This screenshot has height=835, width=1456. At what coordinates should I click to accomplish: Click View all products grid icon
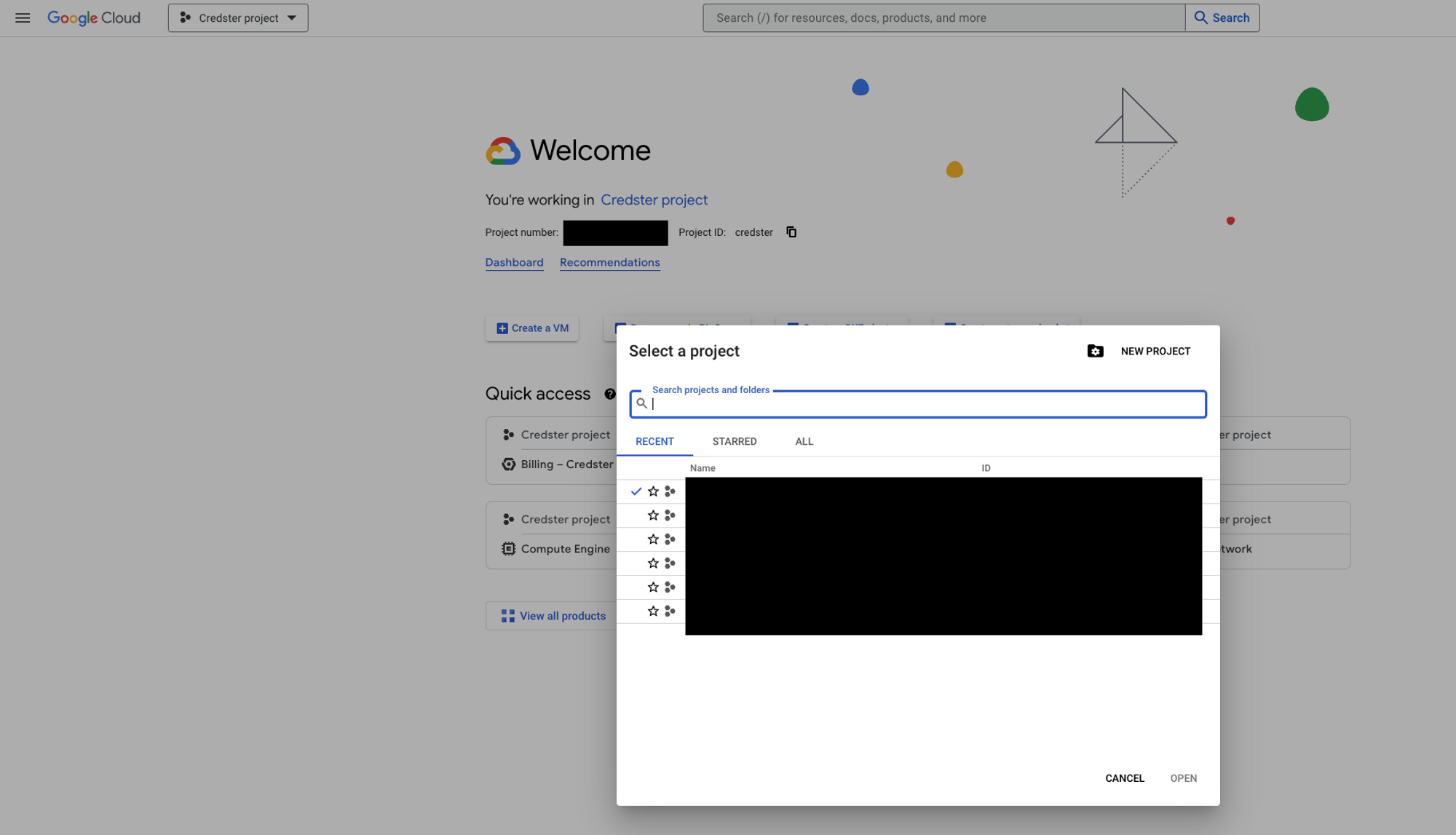click(x=507, y=616)
